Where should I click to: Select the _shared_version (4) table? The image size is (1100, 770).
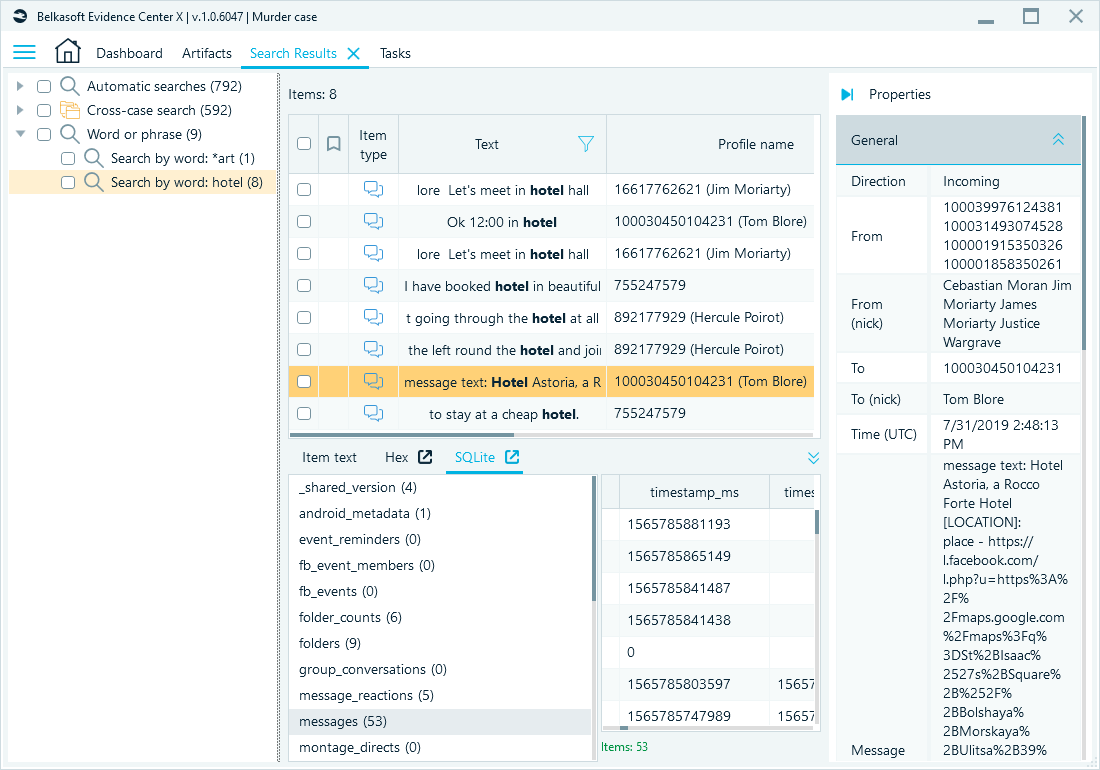pyautogui.click(x=440, y=487)
